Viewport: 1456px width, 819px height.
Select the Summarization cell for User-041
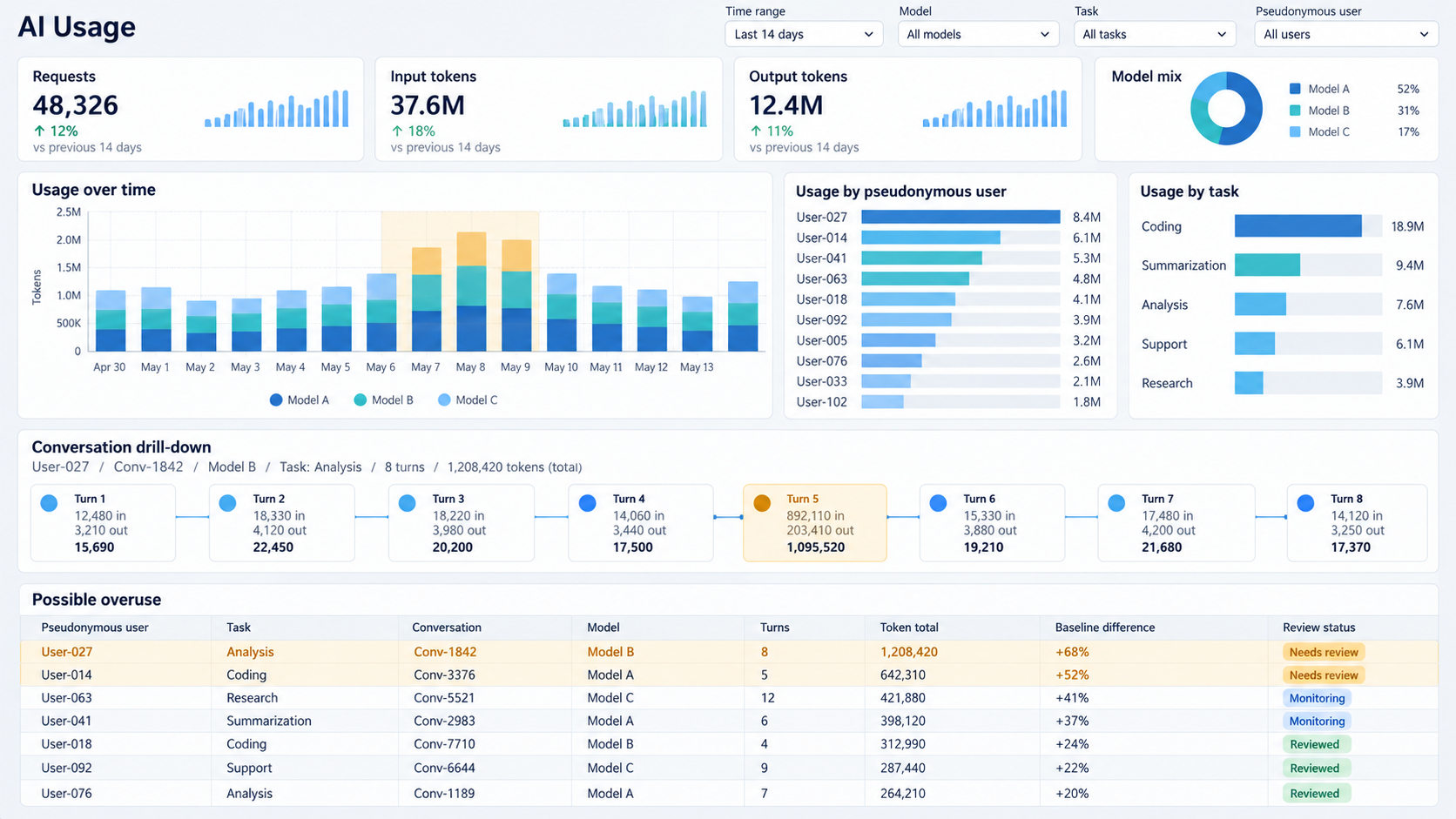tap(269, 721)
